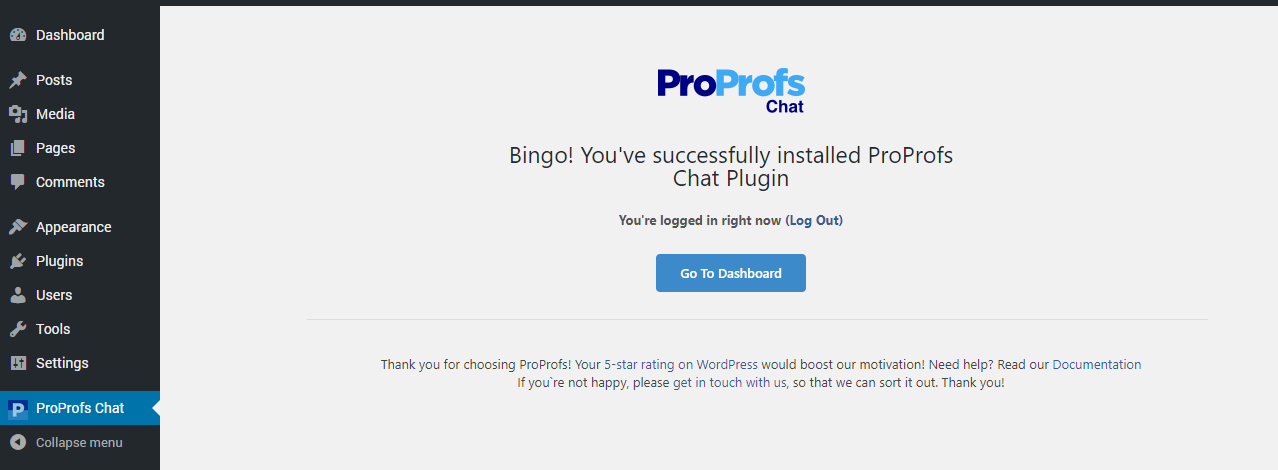Select ProProfs Chat menu entry
The image size is (1278, 470).
click(80, 408)
